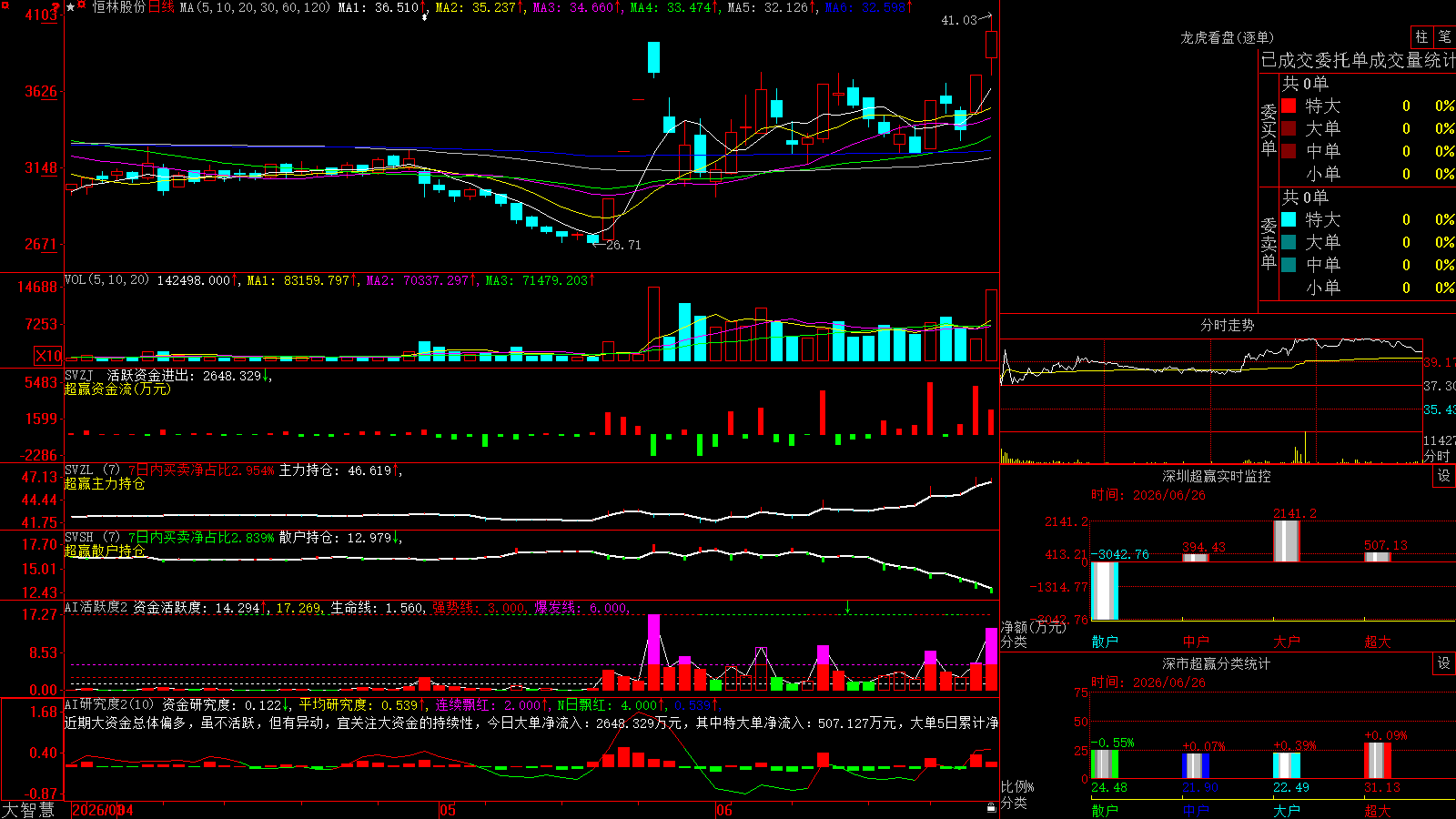
Task: Click the 中户 bar showing 394.43
Action: [x=1196, y=558]
